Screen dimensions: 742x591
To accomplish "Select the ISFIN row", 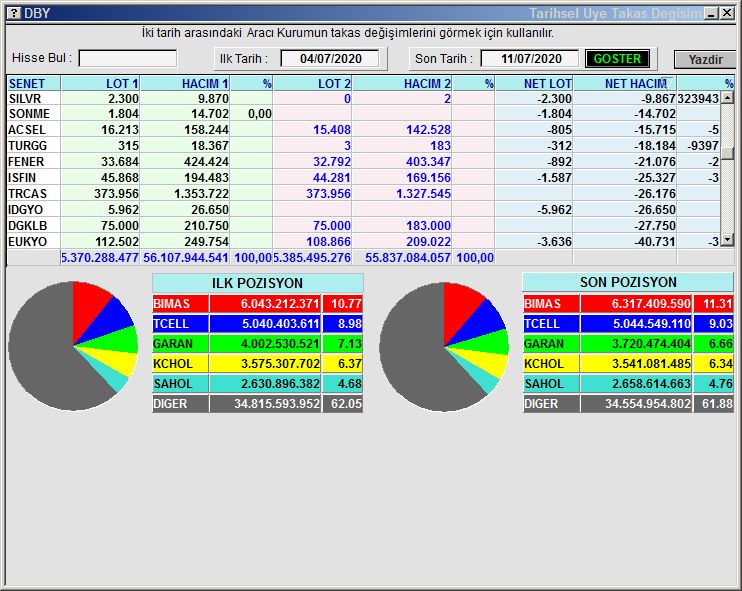I will point(363,177).
